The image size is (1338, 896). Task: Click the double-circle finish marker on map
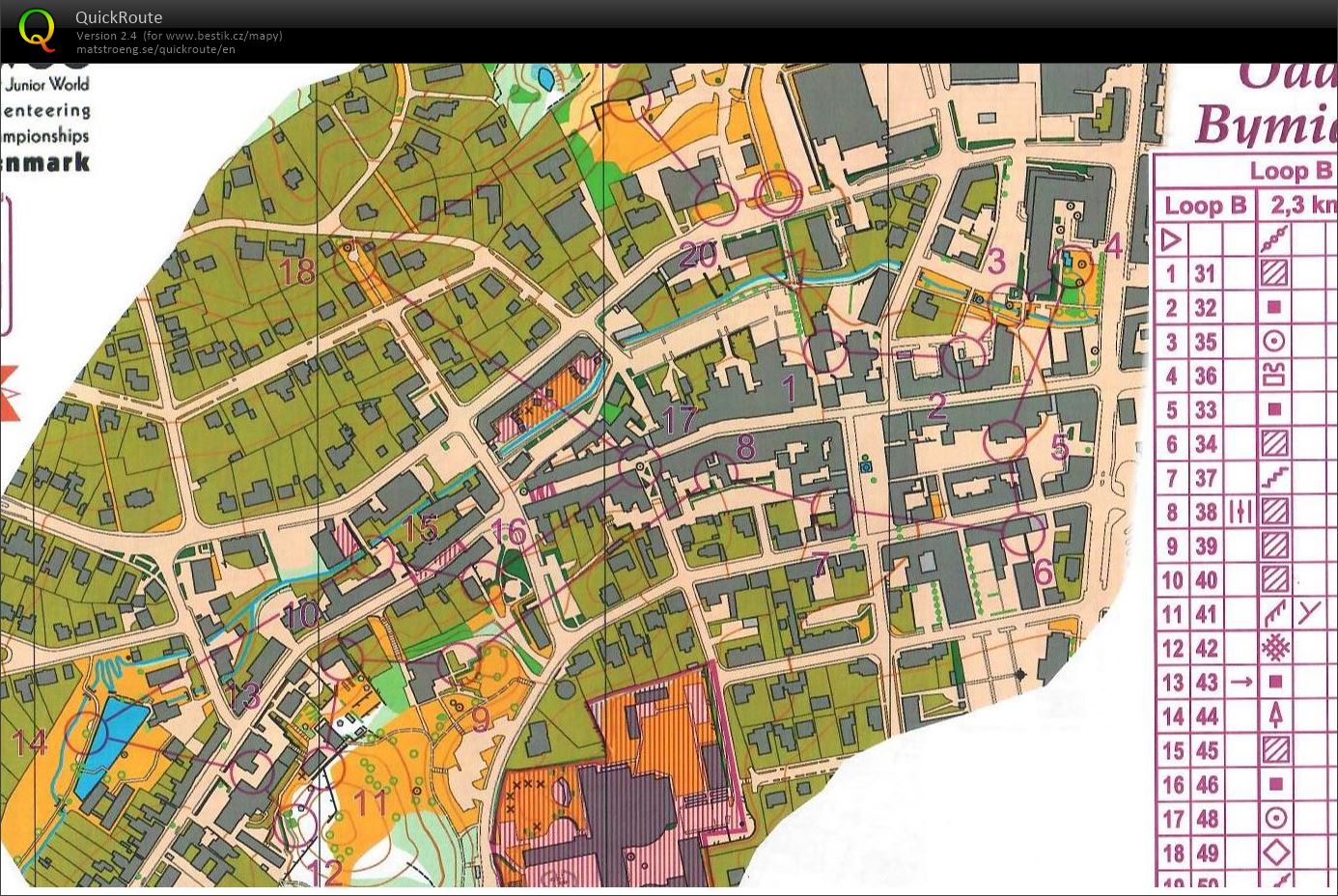tap(776, 193)
